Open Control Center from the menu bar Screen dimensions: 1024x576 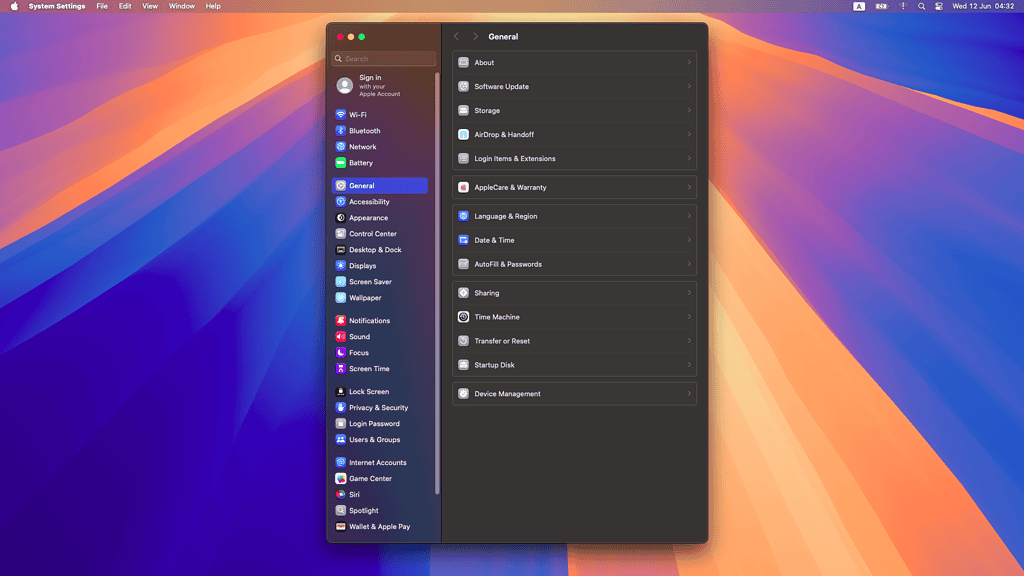[x=939, y=6]
